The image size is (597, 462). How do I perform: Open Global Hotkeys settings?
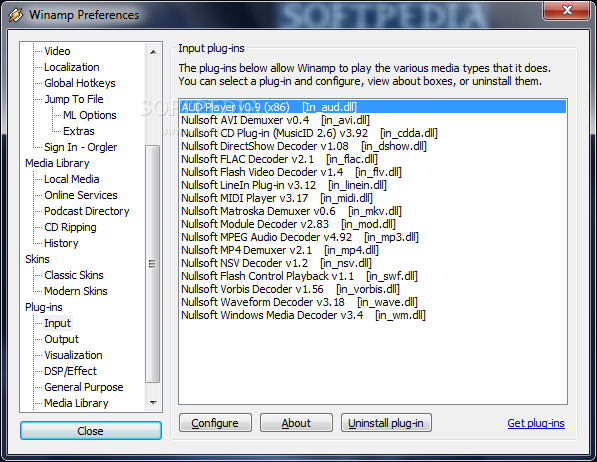click(x=80, y=83)
